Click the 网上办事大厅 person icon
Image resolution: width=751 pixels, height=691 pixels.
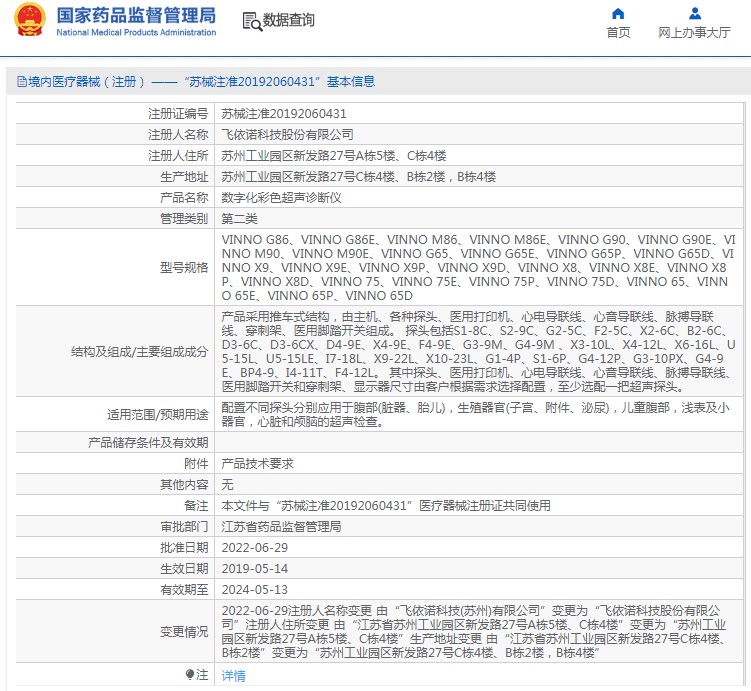(x=694, y=13)
